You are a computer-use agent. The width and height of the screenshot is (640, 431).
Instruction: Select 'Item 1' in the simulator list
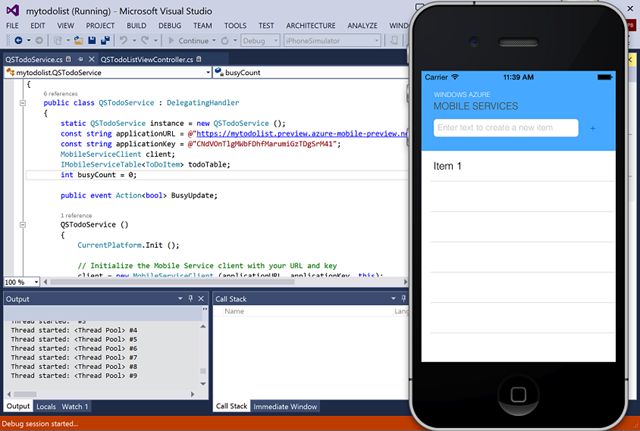518,166
